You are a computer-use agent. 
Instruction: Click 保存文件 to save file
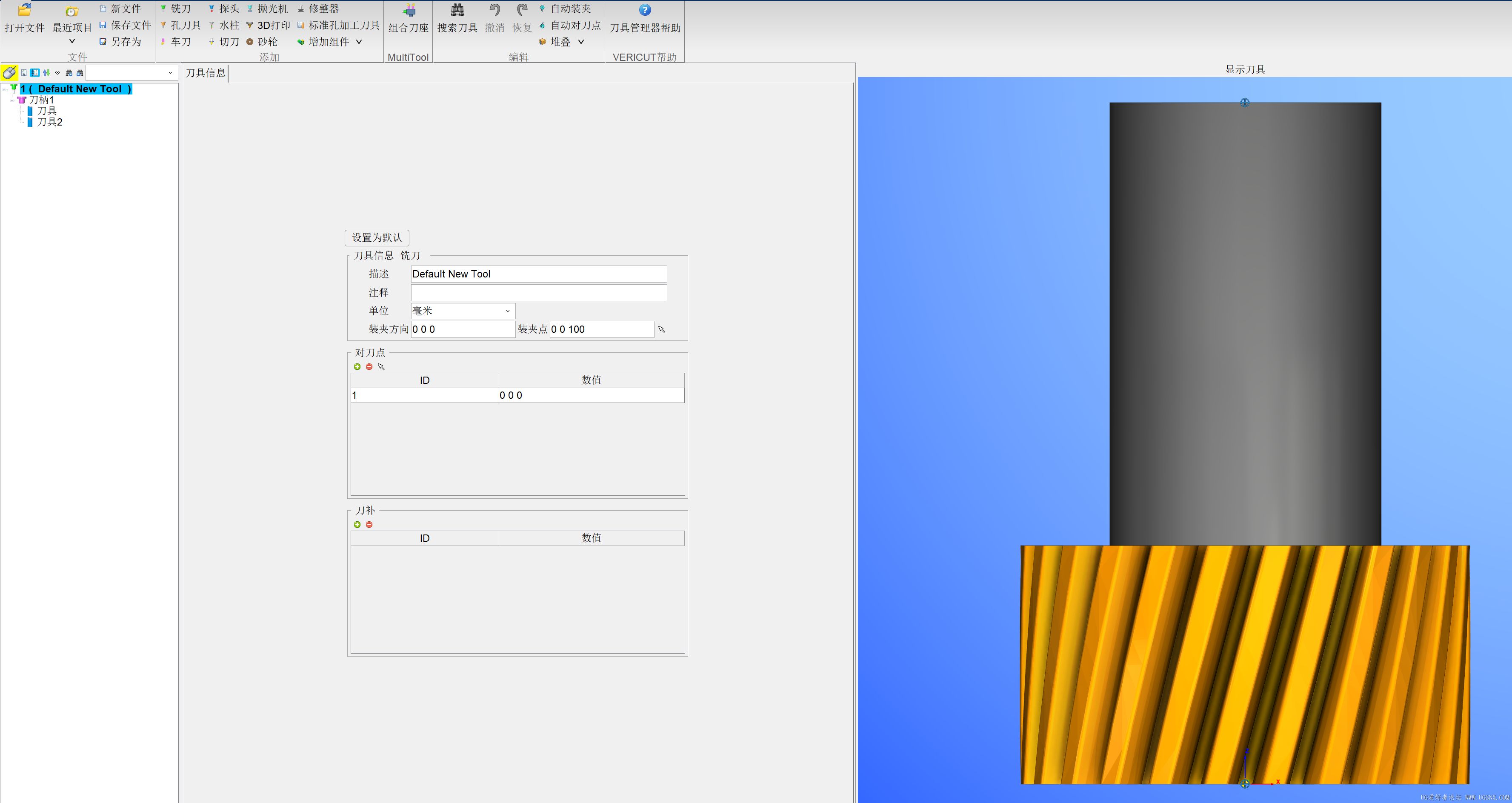pos(125,25)
